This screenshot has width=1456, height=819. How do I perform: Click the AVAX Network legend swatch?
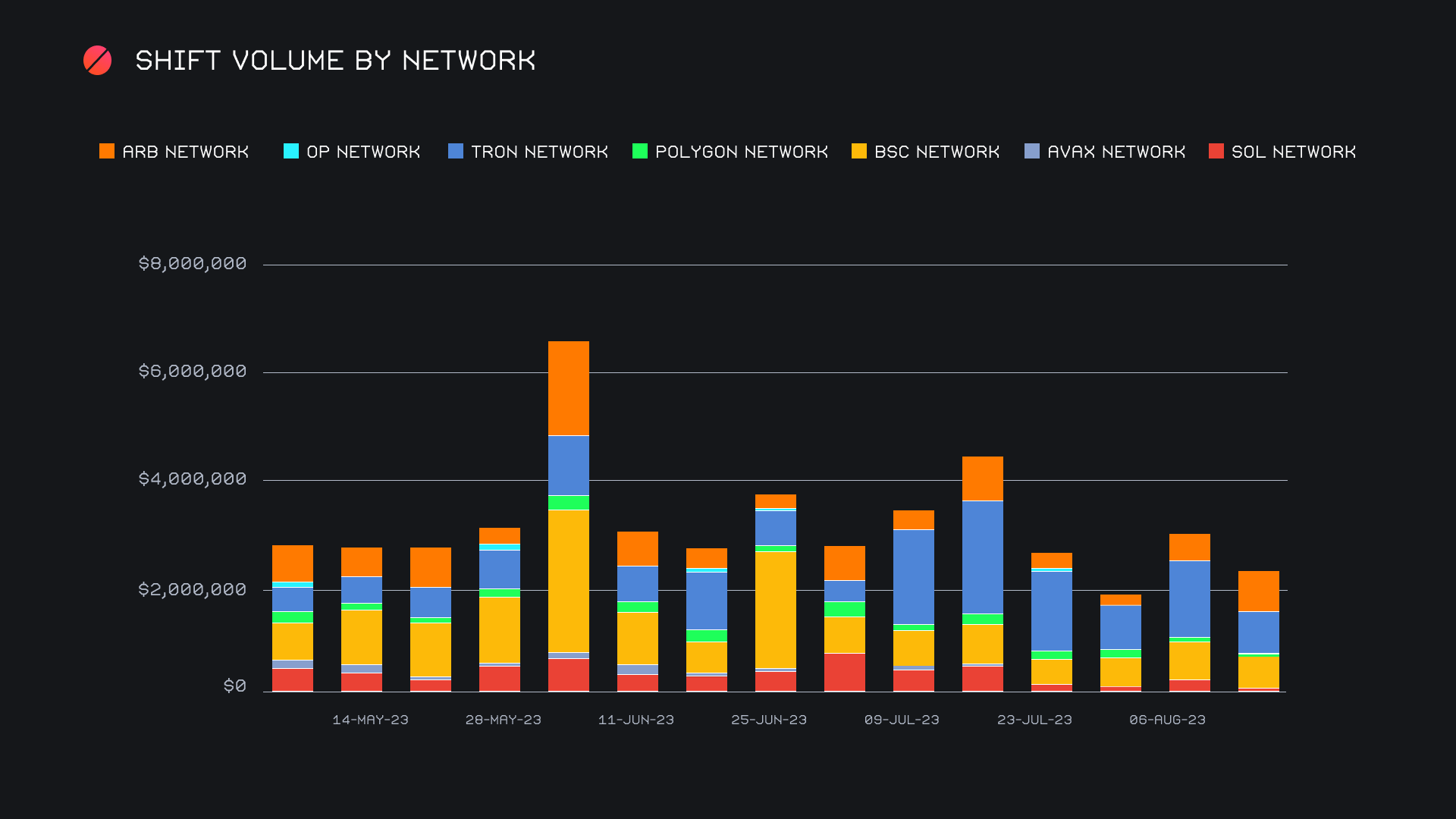point(1032,152)
